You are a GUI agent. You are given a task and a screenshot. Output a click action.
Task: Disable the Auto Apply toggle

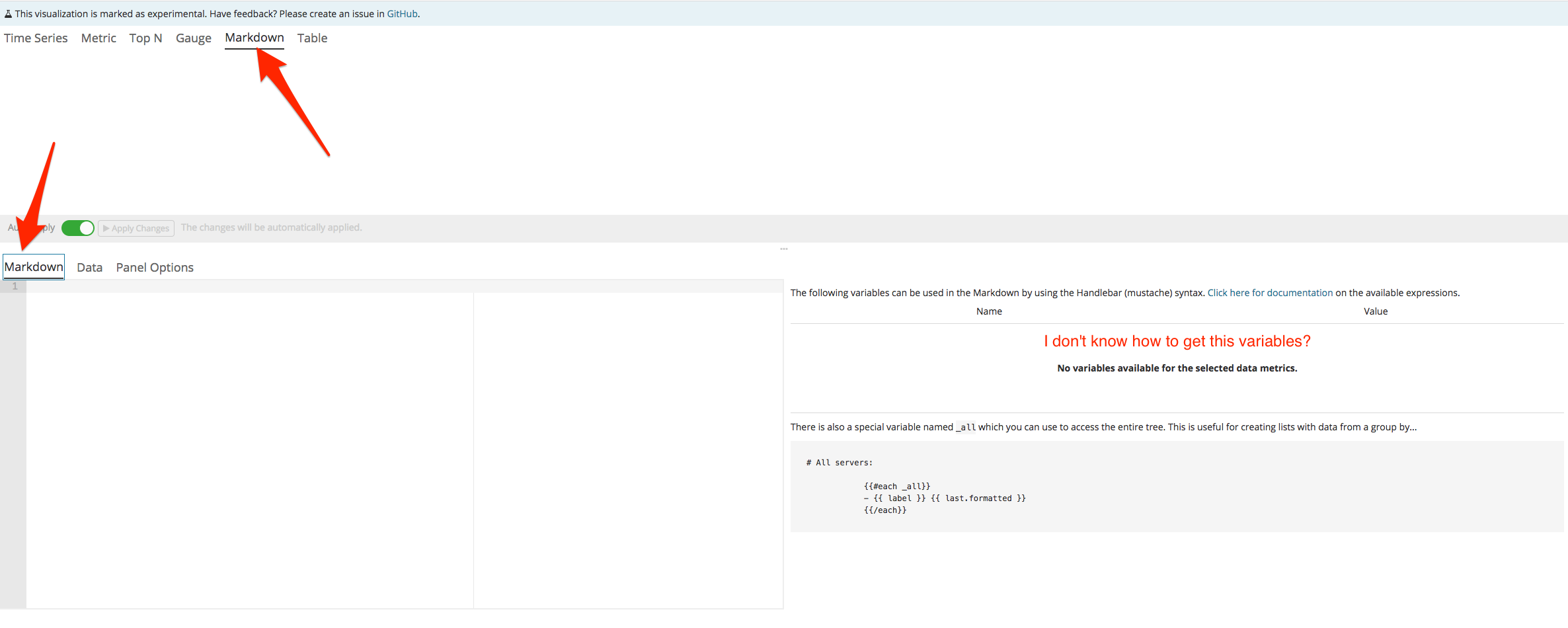click(77, 227)
